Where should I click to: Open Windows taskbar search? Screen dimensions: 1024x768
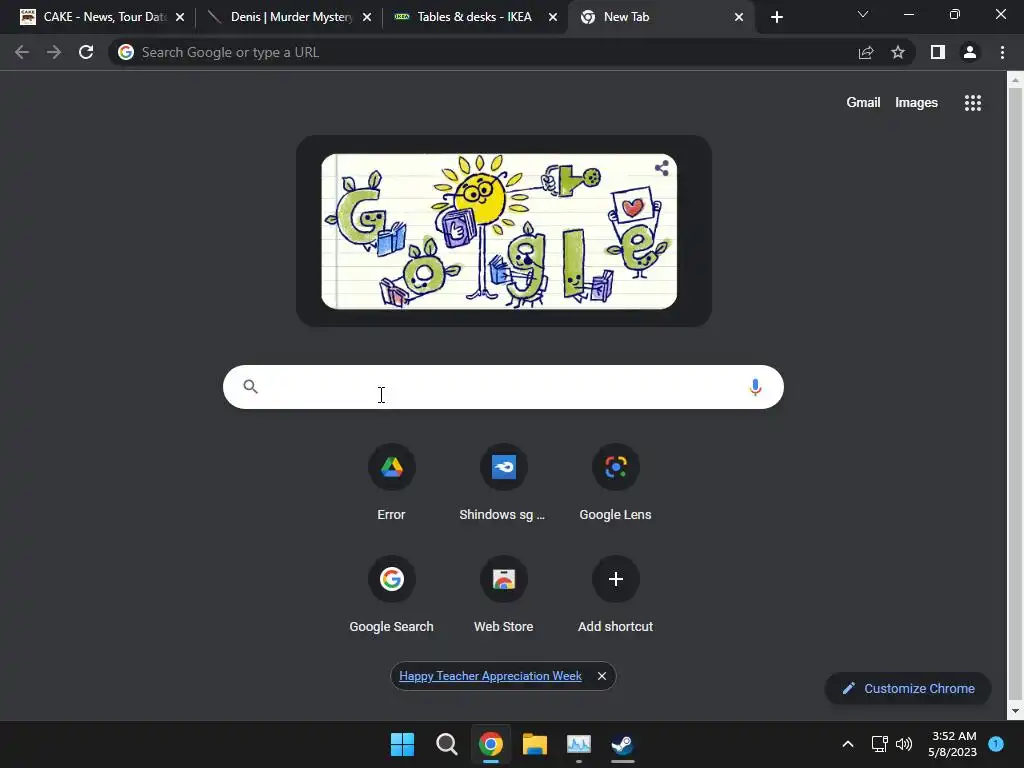[x=447, y=744]
